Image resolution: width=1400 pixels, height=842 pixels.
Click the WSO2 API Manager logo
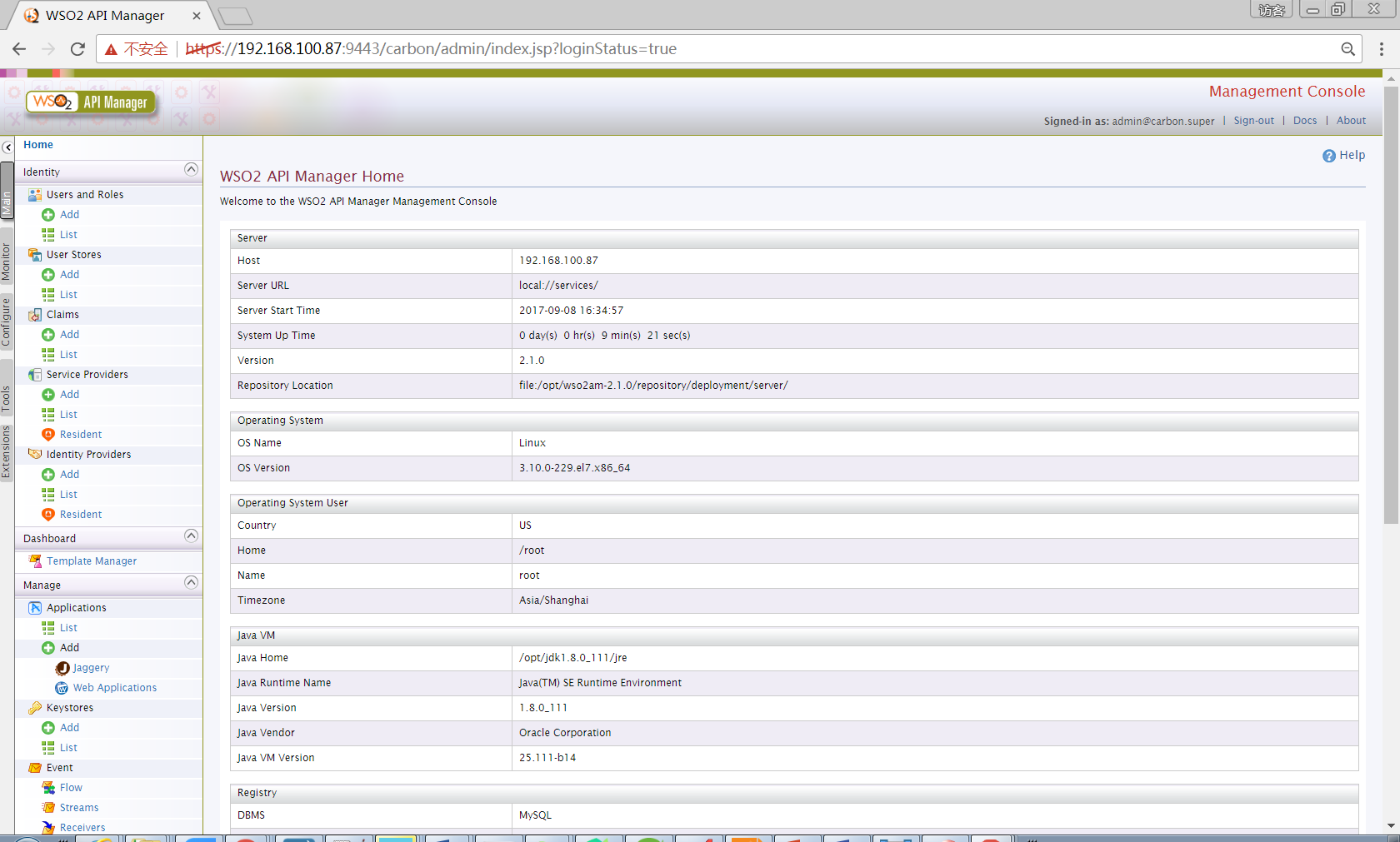(92, 102)
